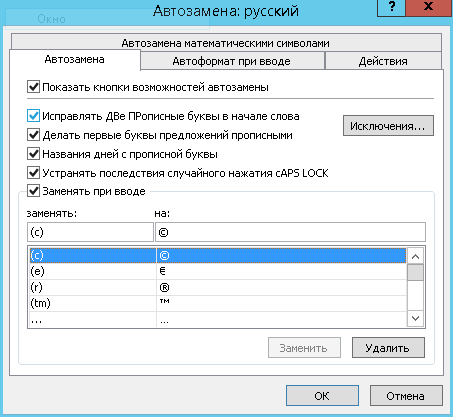The image size is (453, 417).
Task: Switch to the Автозамена tab
Action: tap(75, 60)
